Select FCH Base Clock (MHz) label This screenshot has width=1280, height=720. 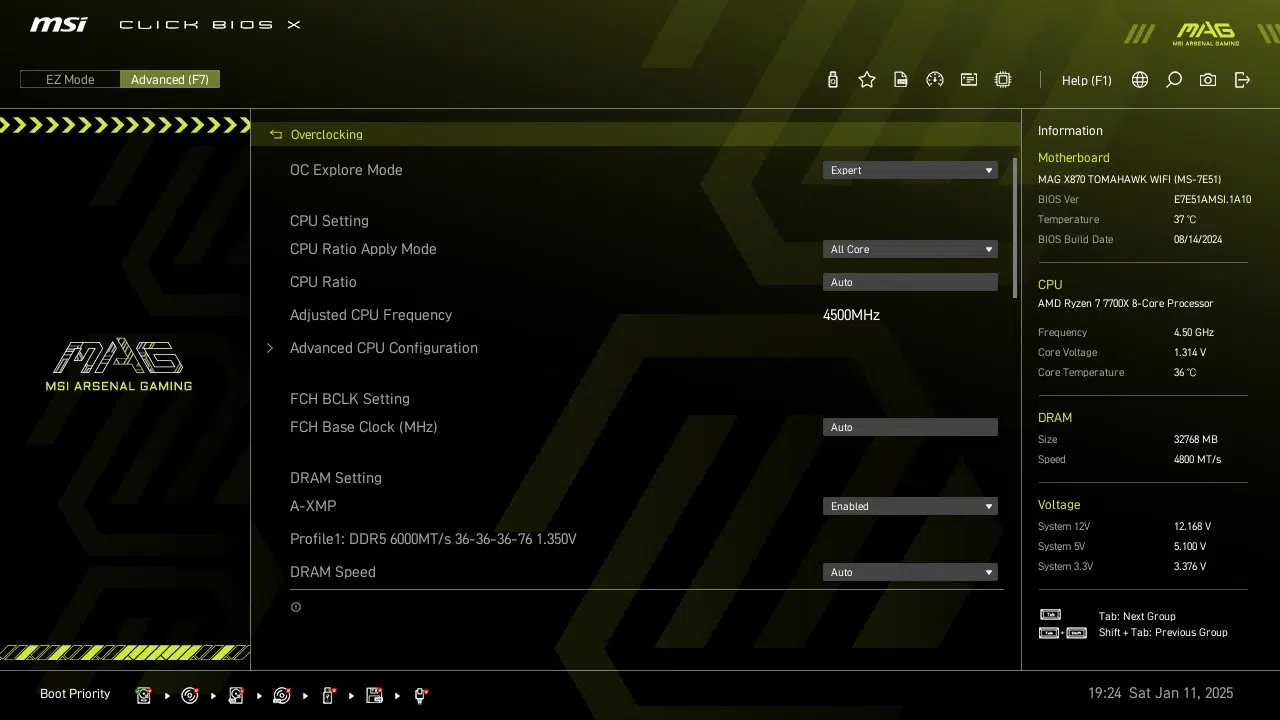[364, 427]
